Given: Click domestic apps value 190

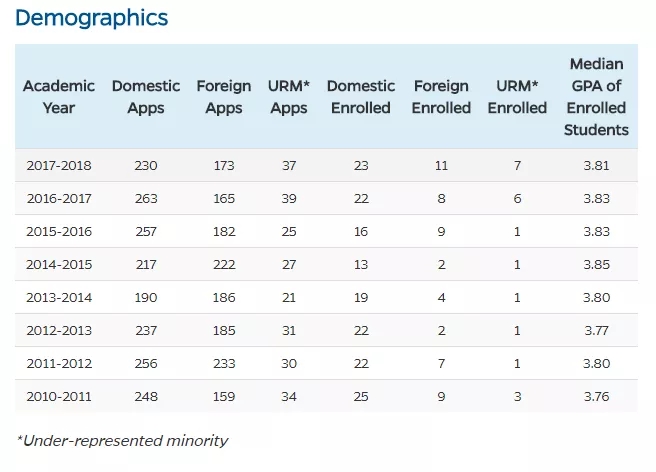Looking at the screenshot, I should pyautogui.click(x=146, y=298).
